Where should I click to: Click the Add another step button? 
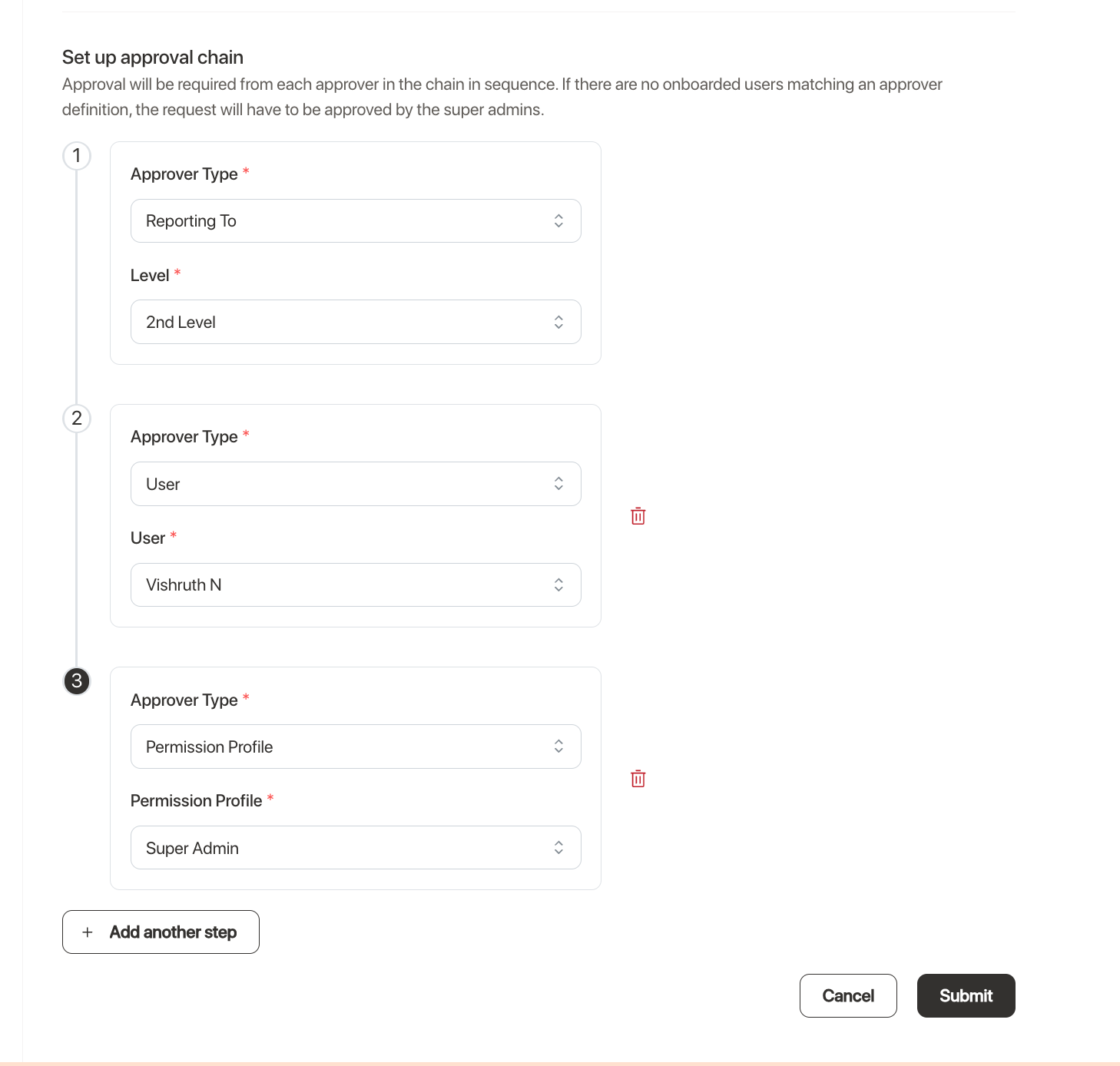click(161, 932)
